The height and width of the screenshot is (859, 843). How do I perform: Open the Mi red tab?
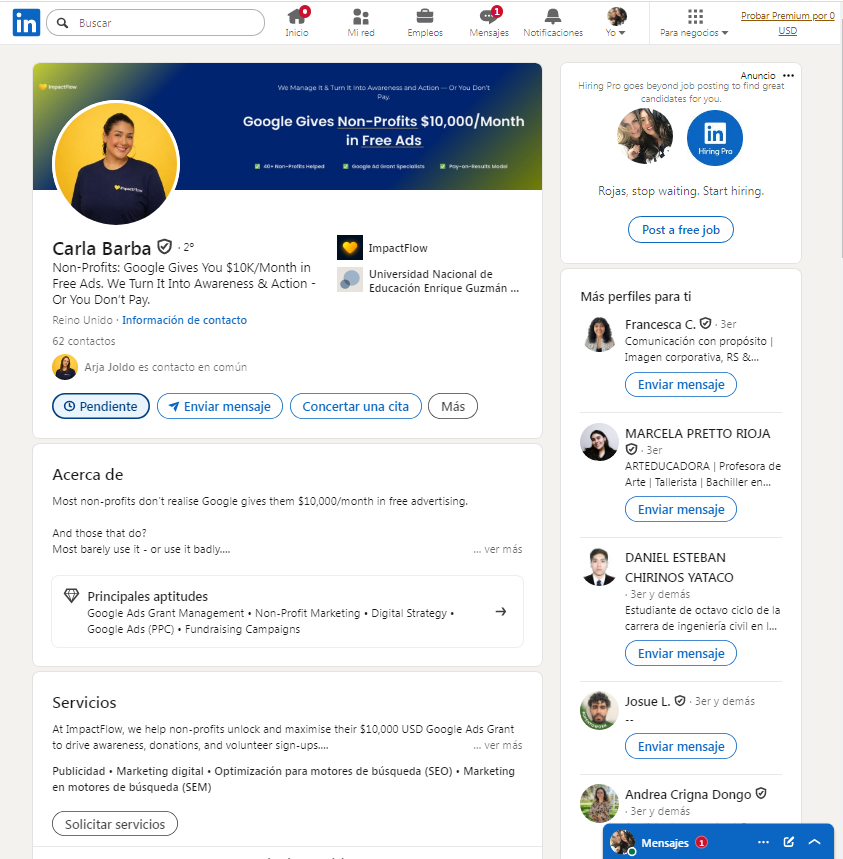[361, 23]
